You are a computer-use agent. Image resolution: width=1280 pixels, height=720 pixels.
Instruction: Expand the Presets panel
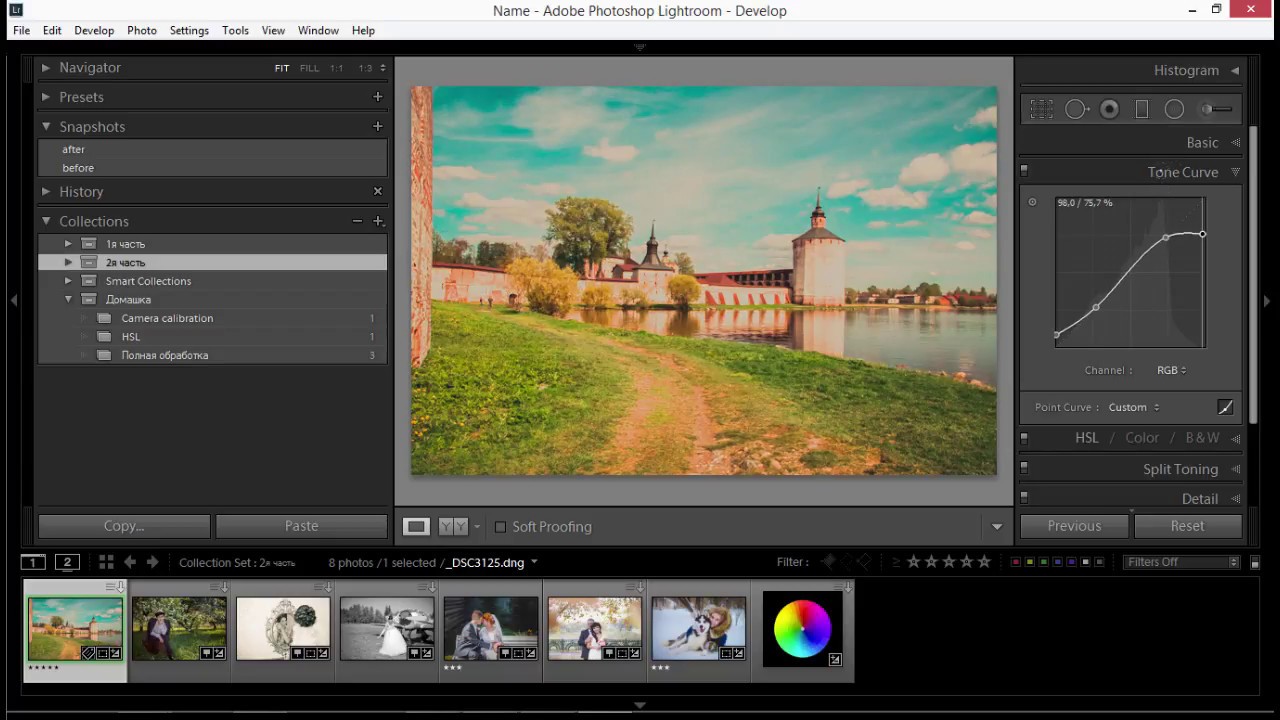(46, 97)
